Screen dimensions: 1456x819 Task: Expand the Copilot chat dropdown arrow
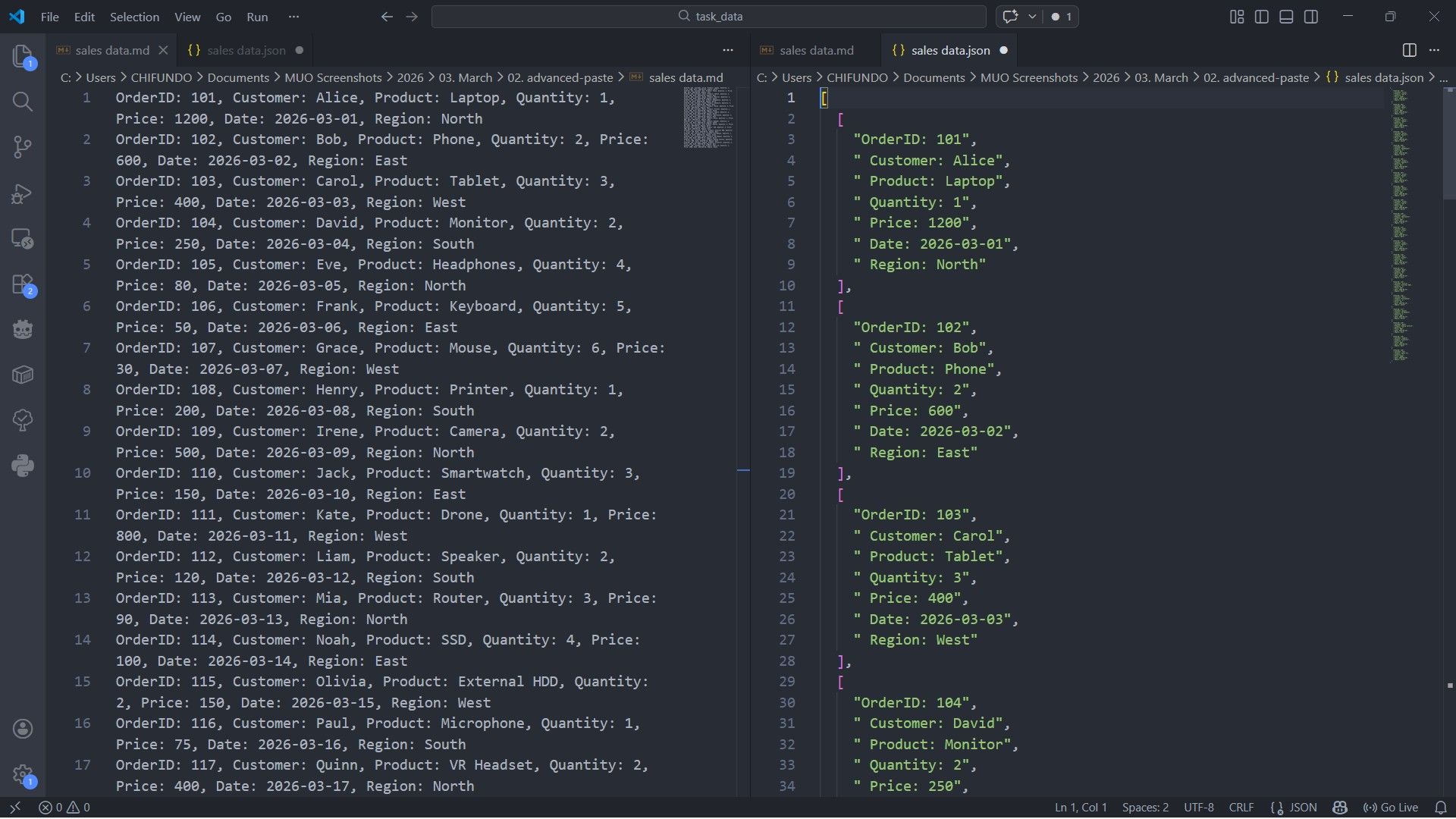(x=1032, y=17)
